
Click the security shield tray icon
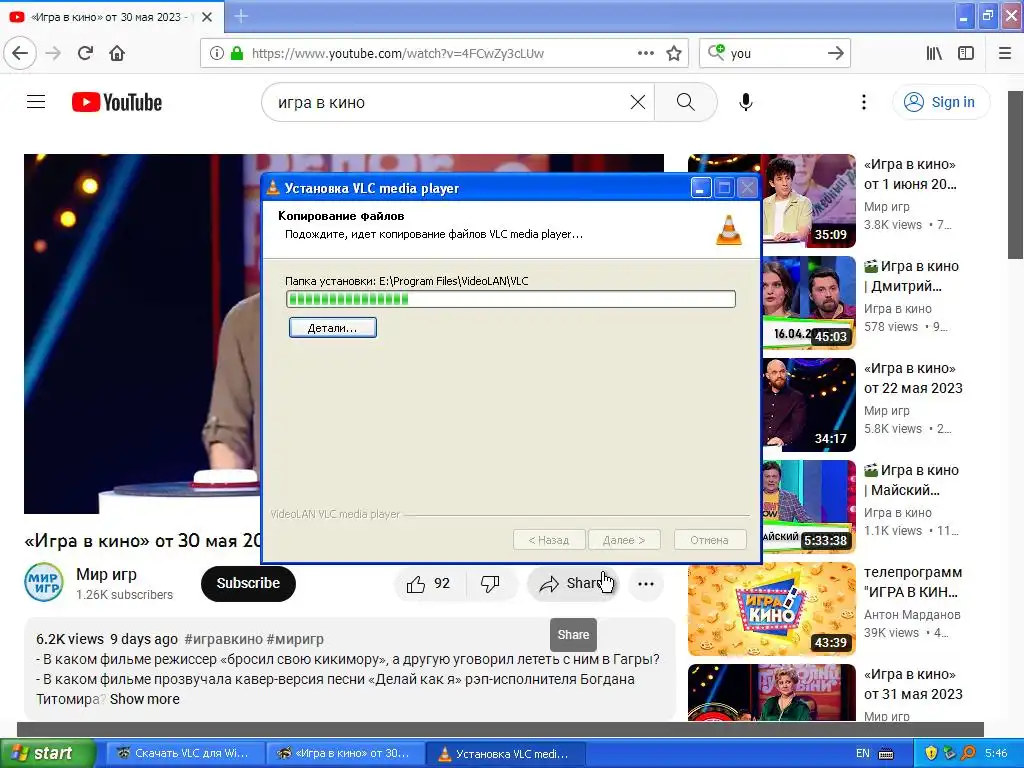click(x=931, y=753)
